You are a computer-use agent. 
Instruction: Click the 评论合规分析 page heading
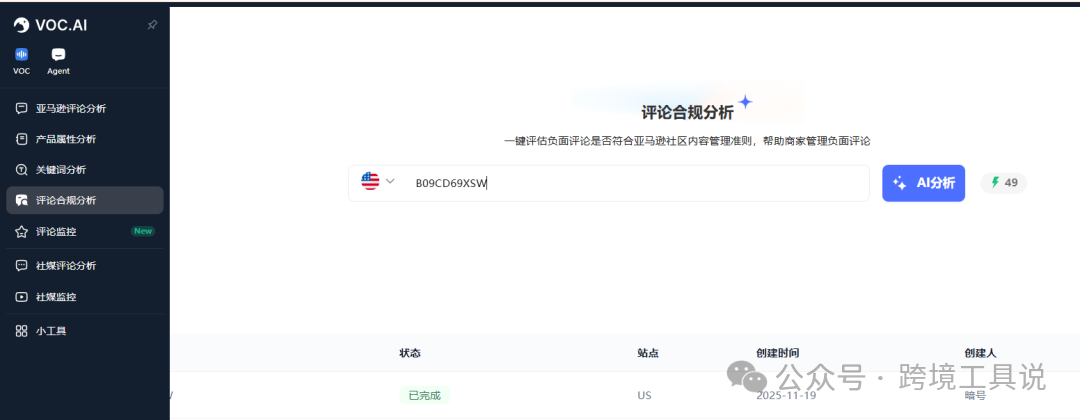(687, 113)
